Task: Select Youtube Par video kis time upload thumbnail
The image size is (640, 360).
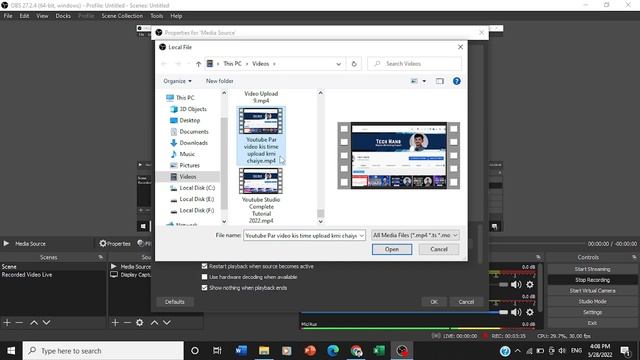Action: coord(261,121)
